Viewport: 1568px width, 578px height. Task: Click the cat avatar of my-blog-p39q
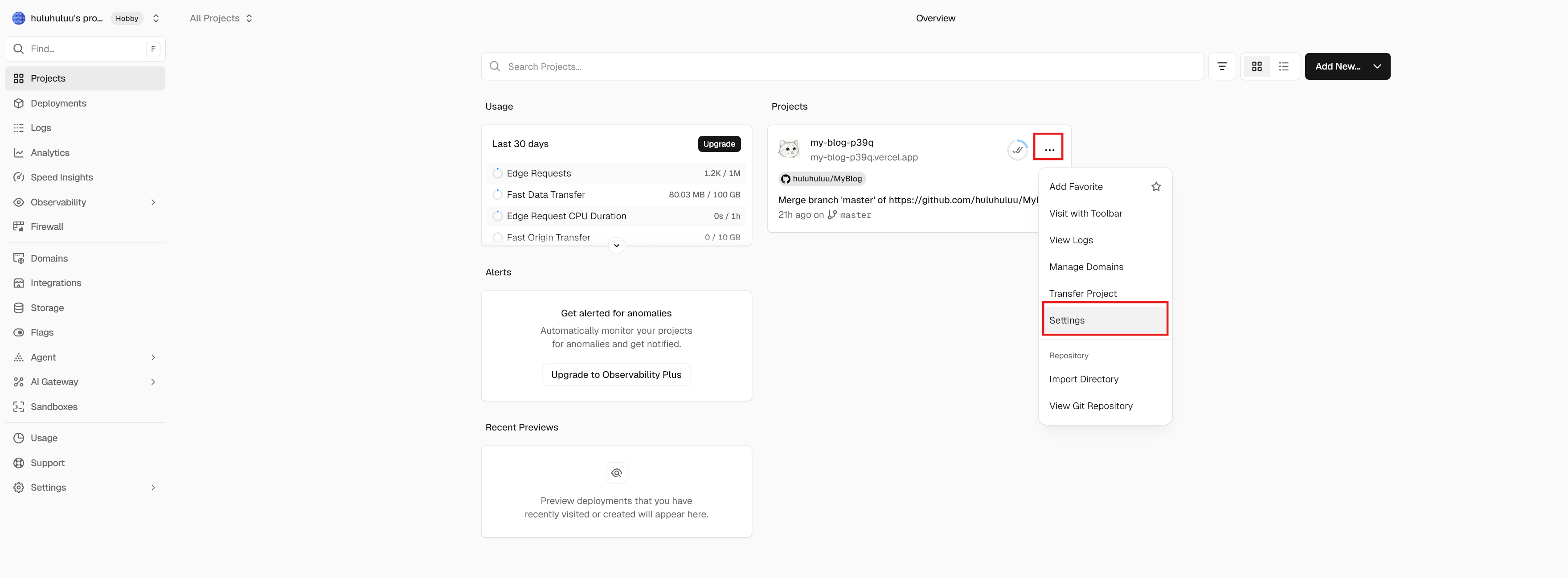pyautogui.click(x=789, y=148)
